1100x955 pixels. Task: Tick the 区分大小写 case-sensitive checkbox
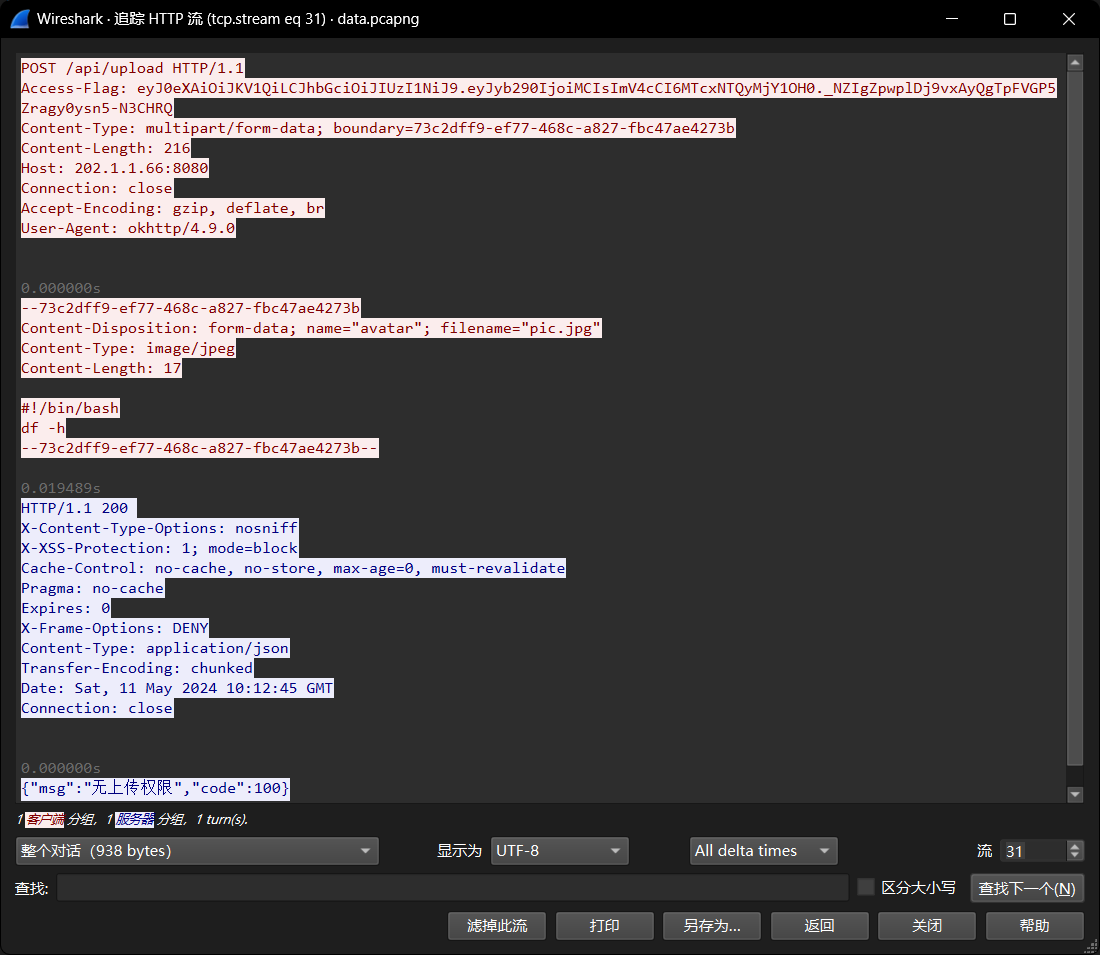866,887
